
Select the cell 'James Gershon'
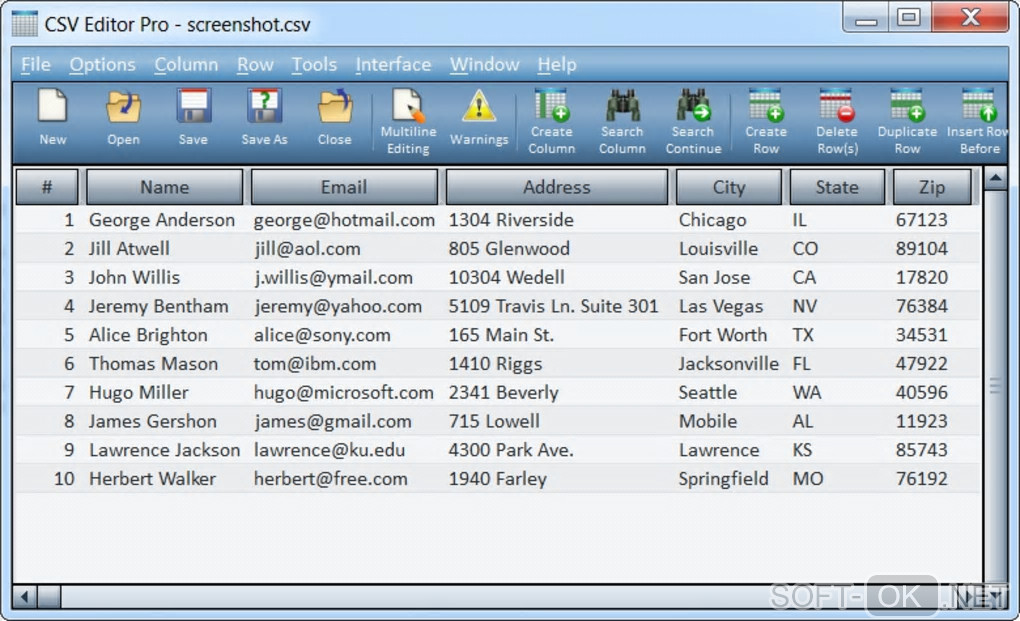(153, 421)
